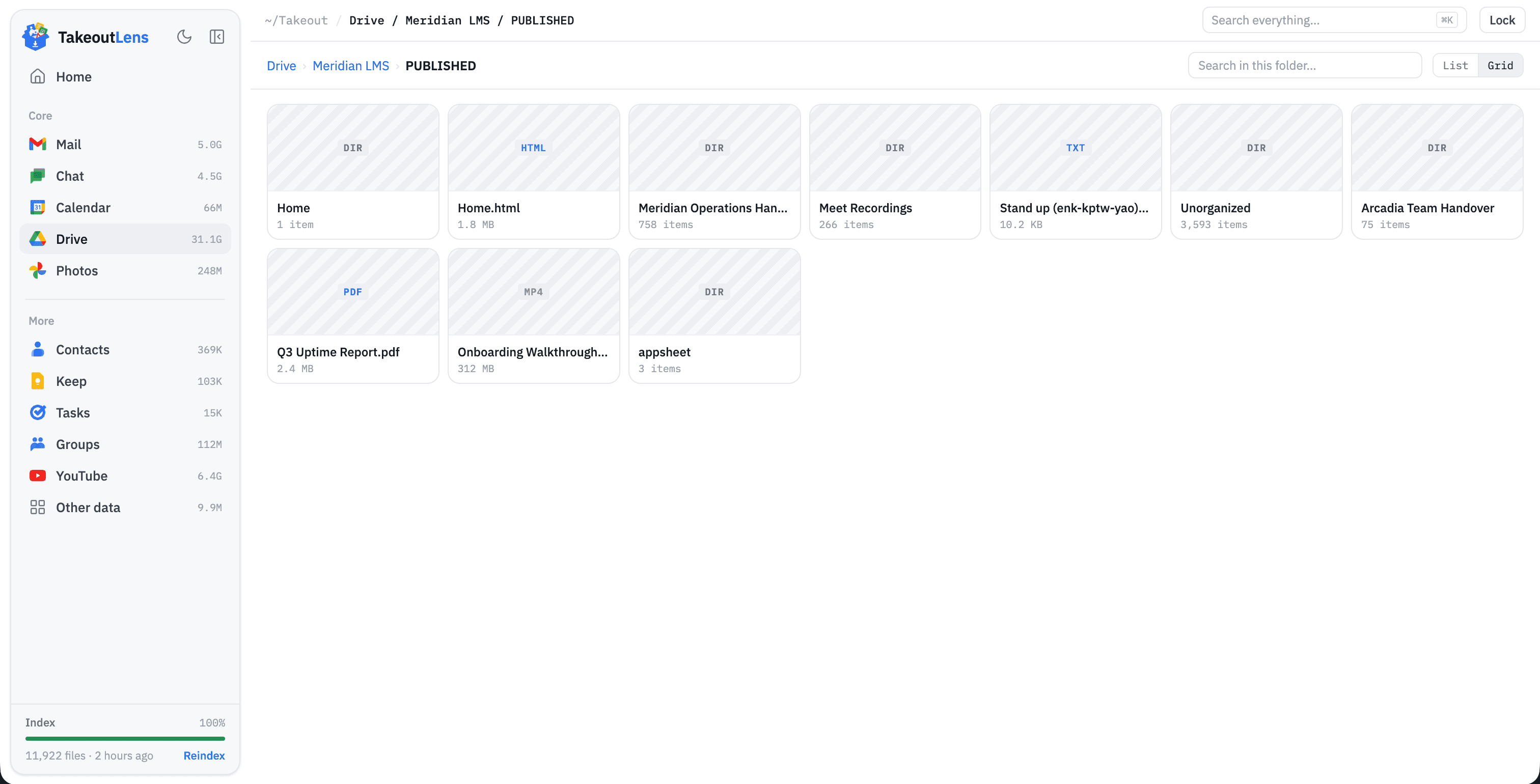Viewport: 1540px width, 784px height.
Task: Select Calendar in the sidebar
Action: (x=125, y=207)
